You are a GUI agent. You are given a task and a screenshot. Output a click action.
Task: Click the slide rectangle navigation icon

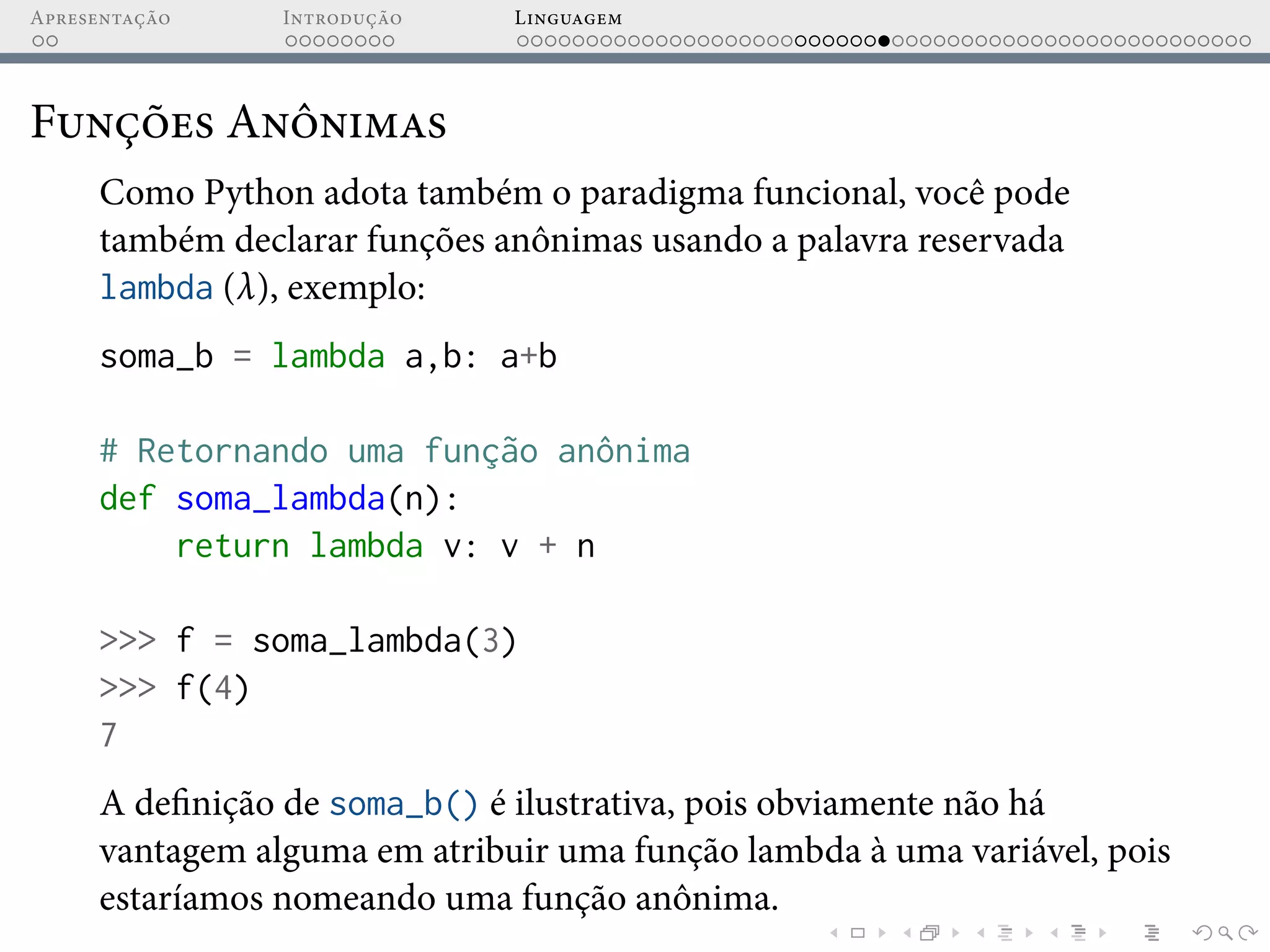point(858,933)
